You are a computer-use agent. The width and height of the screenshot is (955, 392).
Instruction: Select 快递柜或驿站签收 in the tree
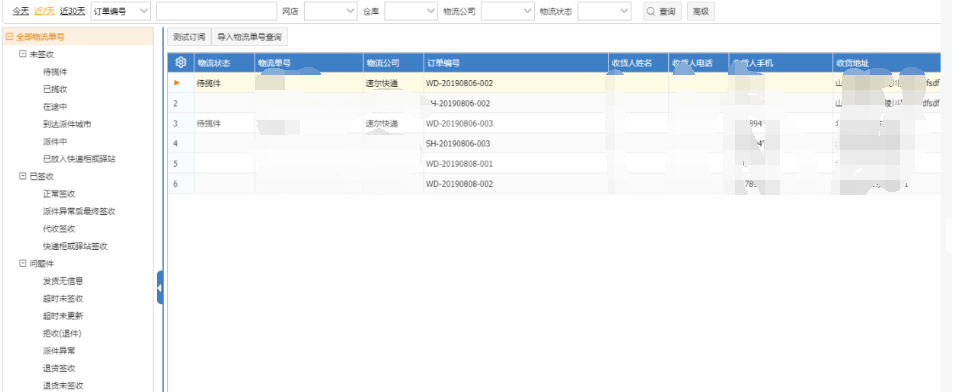(75, 247)
